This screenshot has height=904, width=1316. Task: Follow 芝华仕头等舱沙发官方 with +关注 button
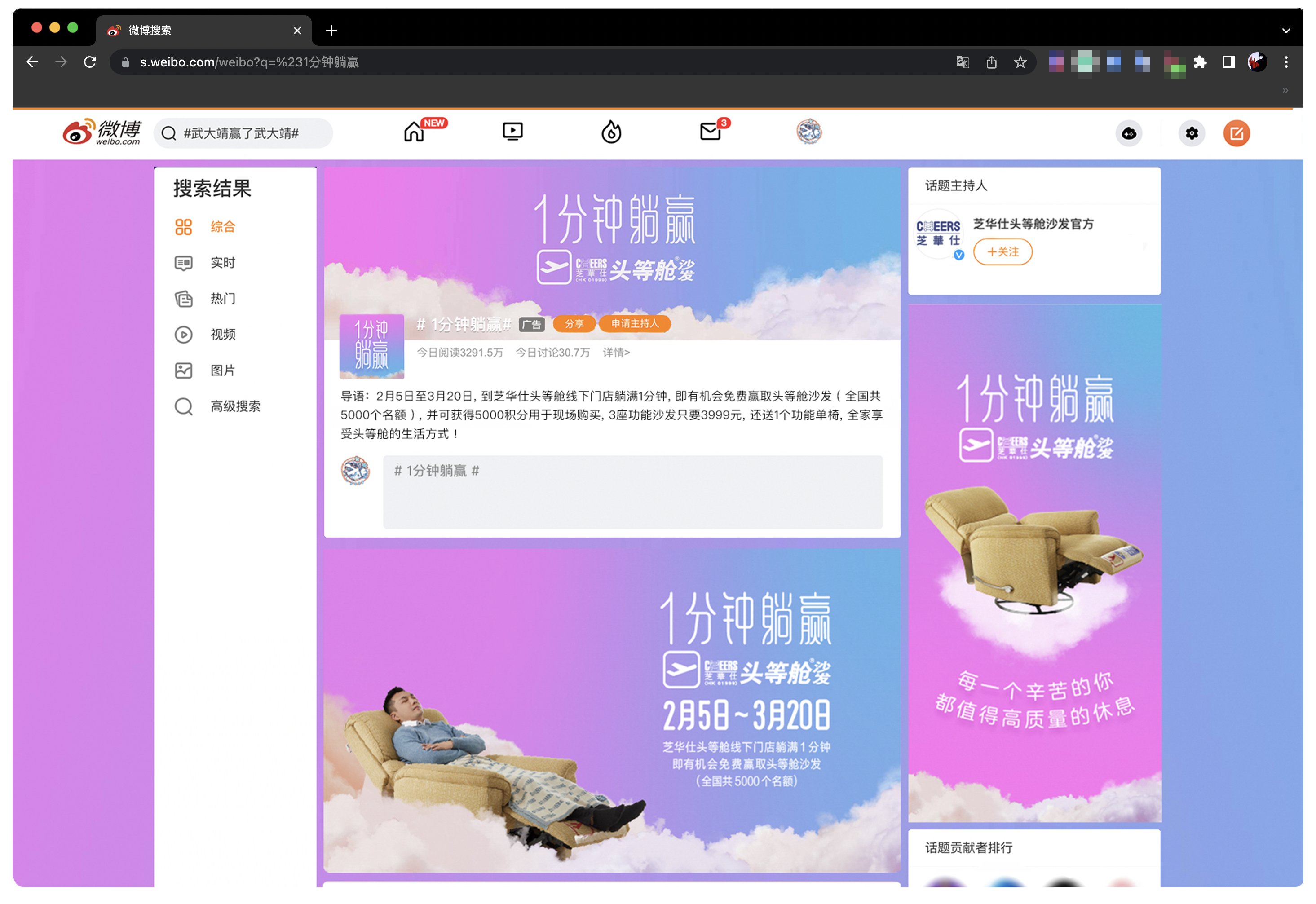click(1002, 252)
